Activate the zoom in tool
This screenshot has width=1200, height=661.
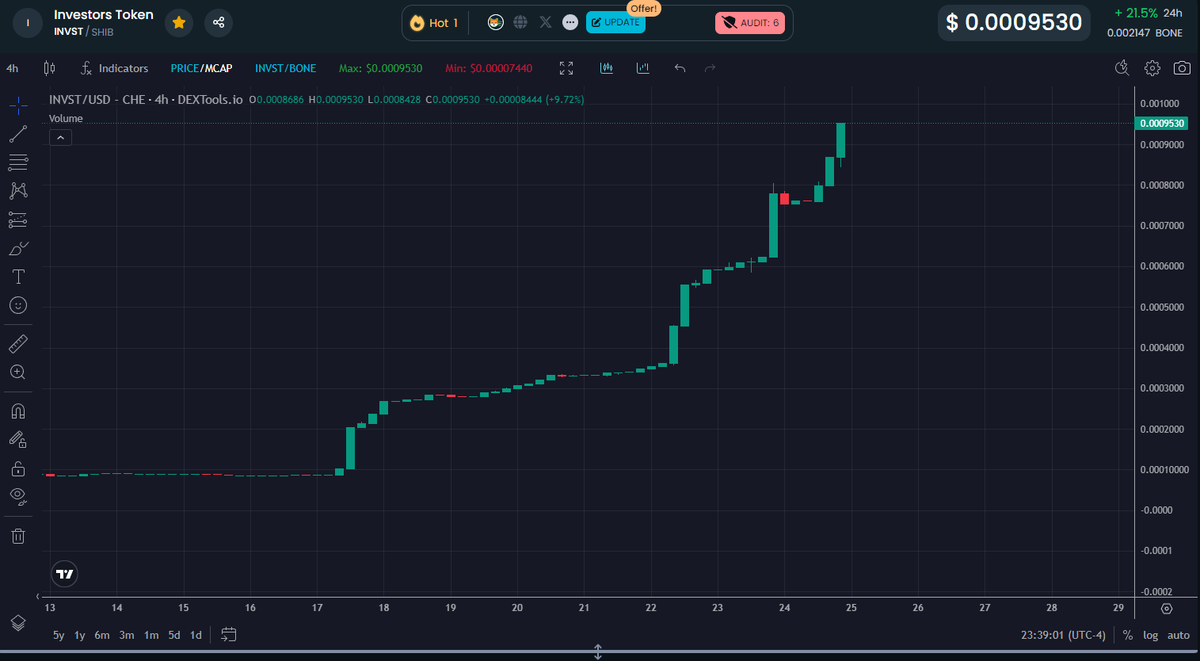click(18, 372)
